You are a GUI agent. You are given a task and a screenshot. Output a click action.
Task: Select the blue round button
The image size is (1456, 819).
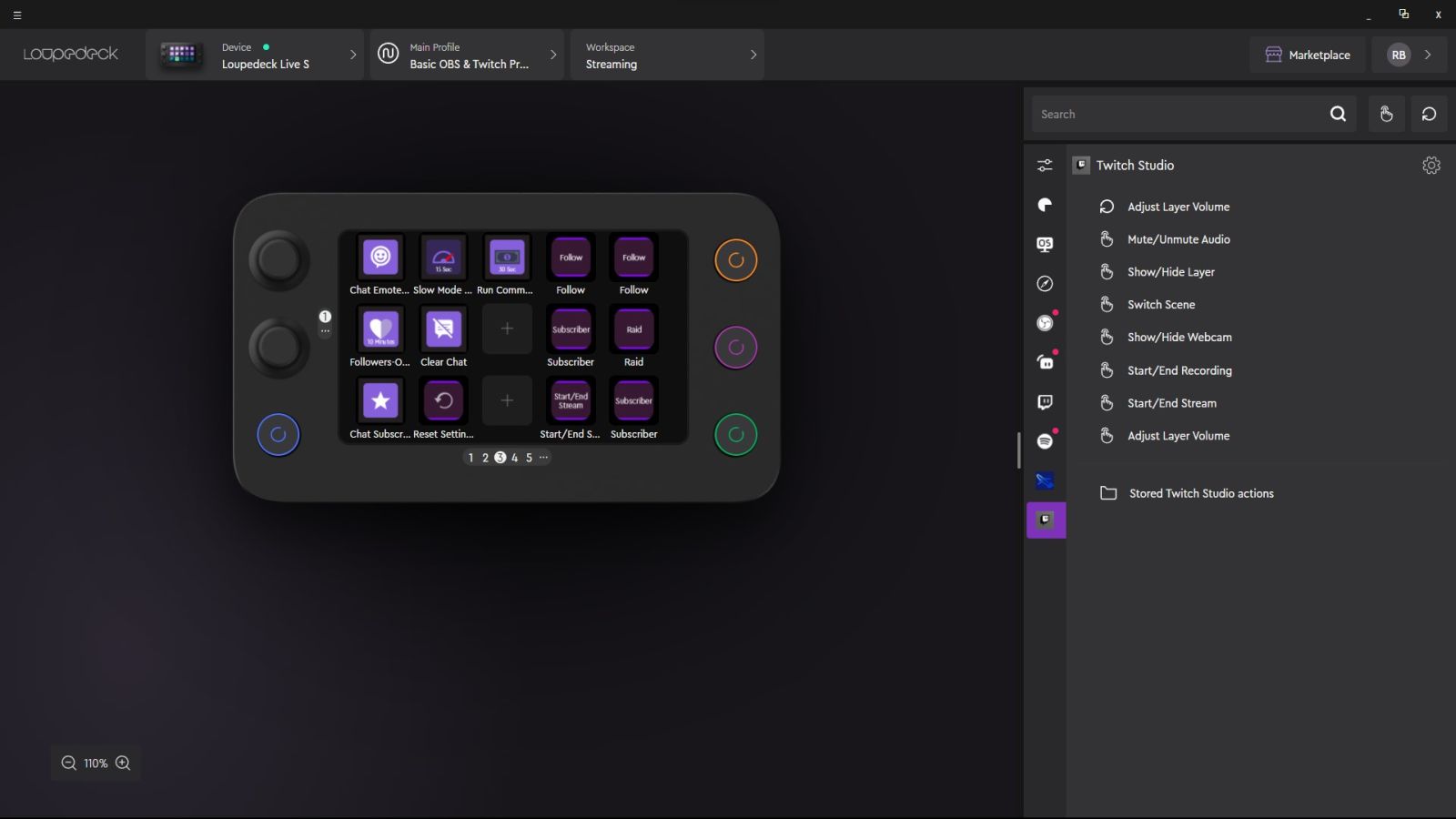[278, 435]
